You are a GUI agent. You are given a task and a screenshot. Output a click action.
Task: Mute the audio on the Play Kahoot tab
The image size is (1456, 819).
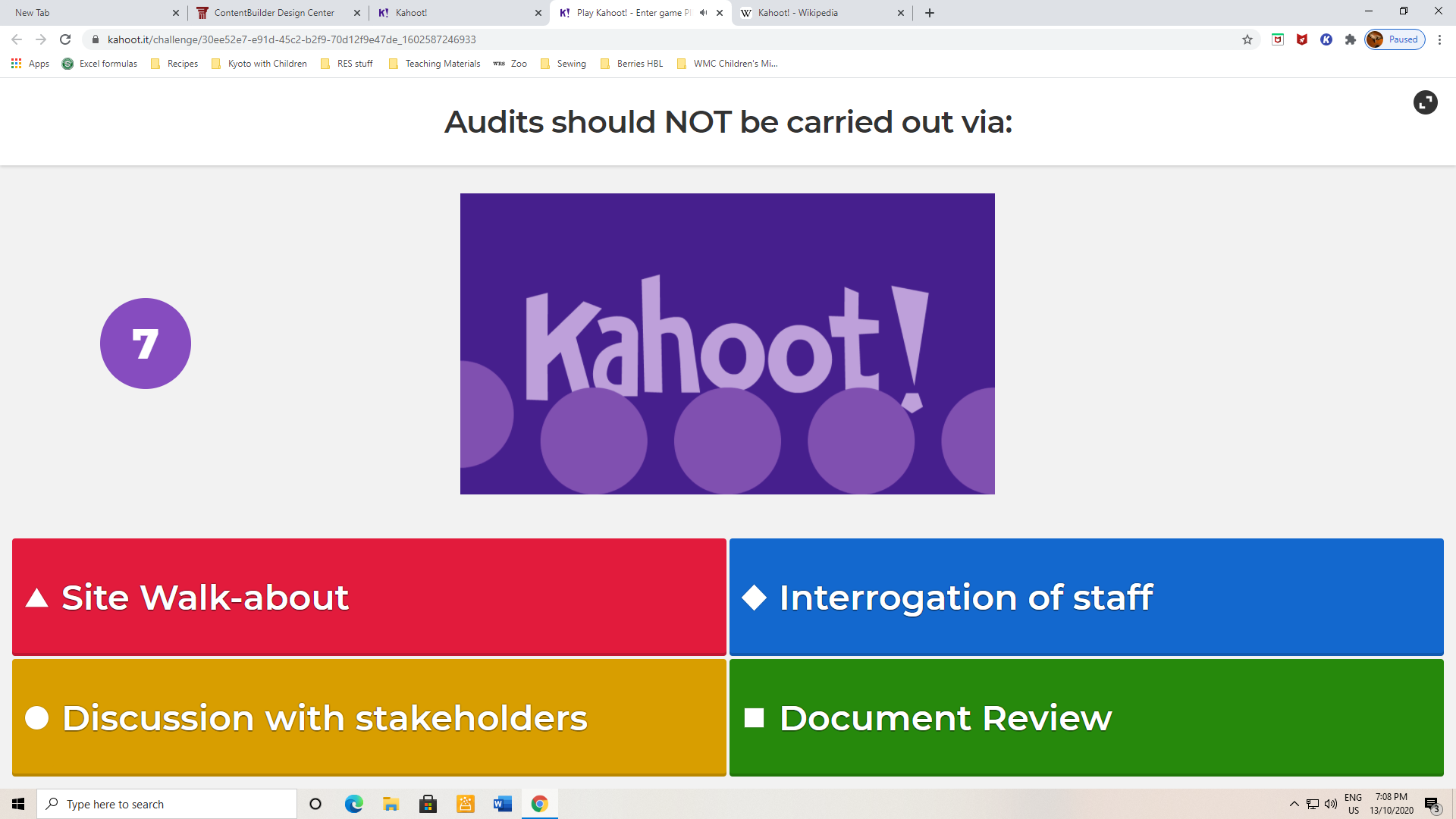(x=703, y=13)
